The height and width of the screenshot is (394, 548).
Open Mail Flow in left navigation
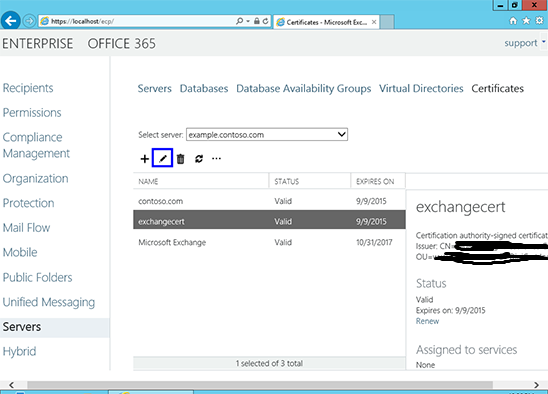(27, 228)
